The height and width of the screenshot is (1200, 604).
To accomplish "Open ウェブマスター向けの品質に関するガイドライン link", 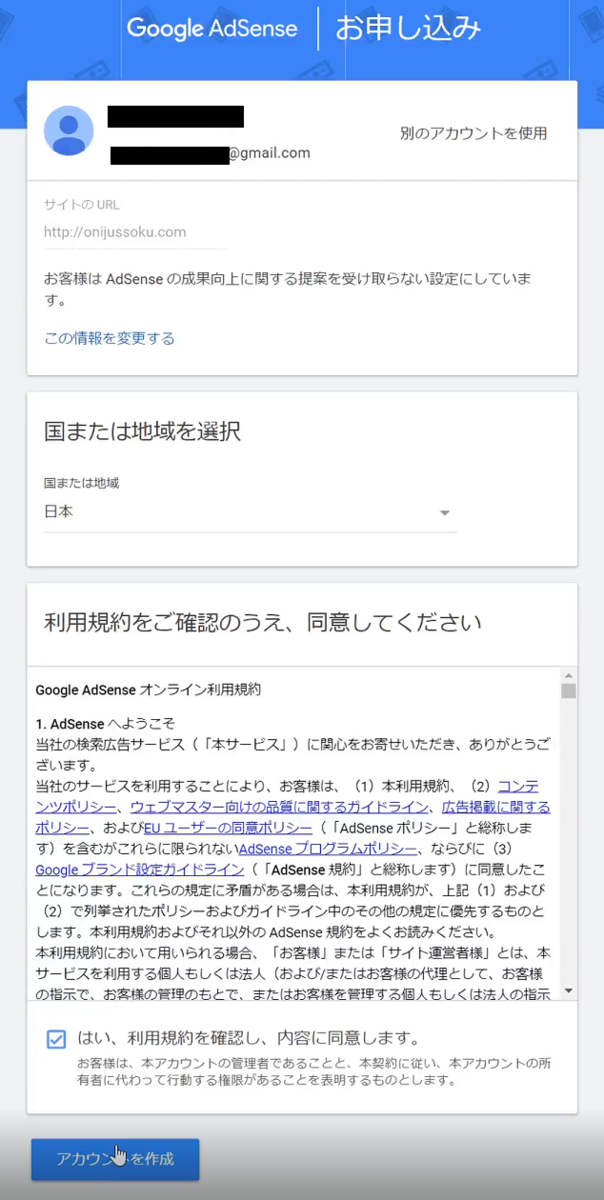I will coord(280,806).
